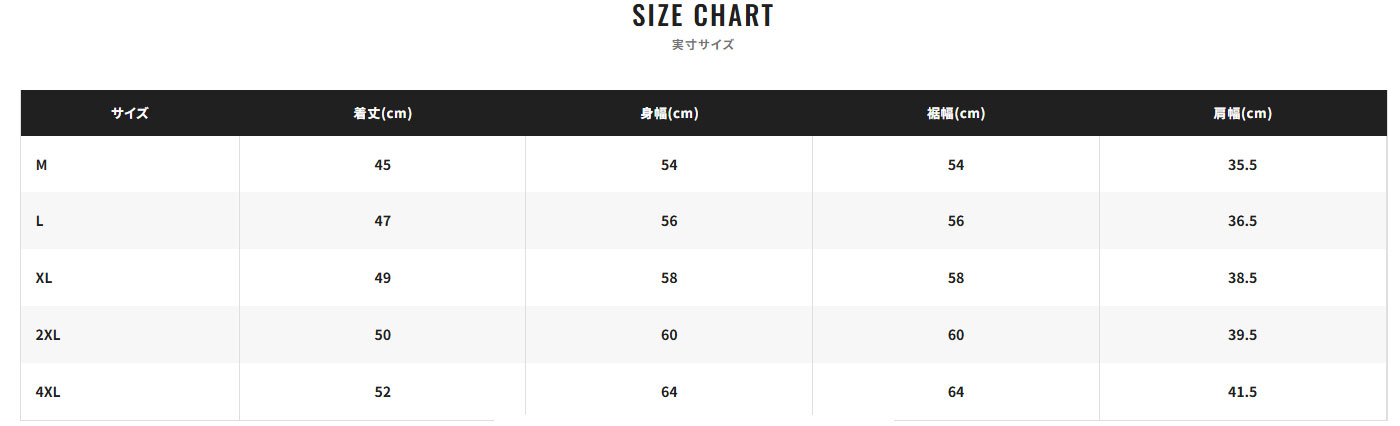Select the サイズ column header

coord(130,113)
